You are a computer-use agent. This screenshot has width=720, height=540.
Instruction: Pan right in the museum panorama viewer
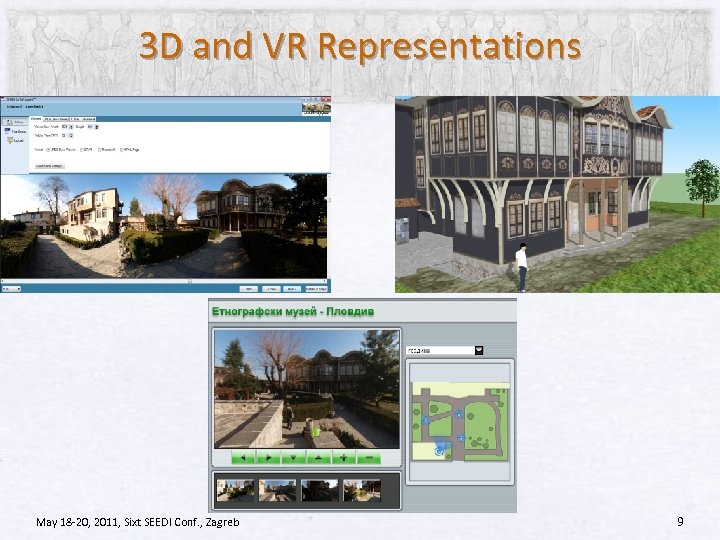tap(269, 457)
